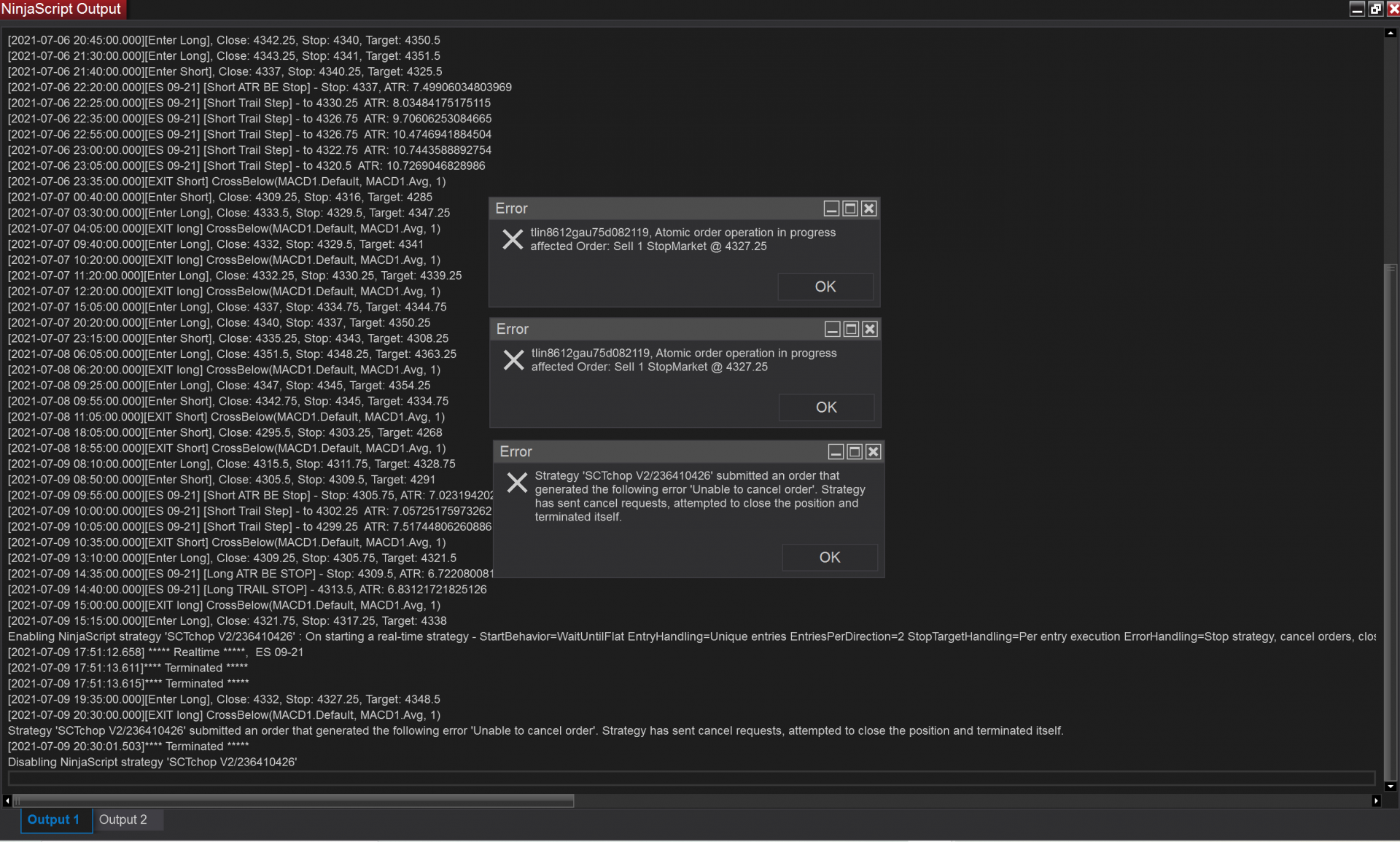Minimize the NinjaScript Output window
Viewport: 1400px width, 842px height.
[1357, 9]
